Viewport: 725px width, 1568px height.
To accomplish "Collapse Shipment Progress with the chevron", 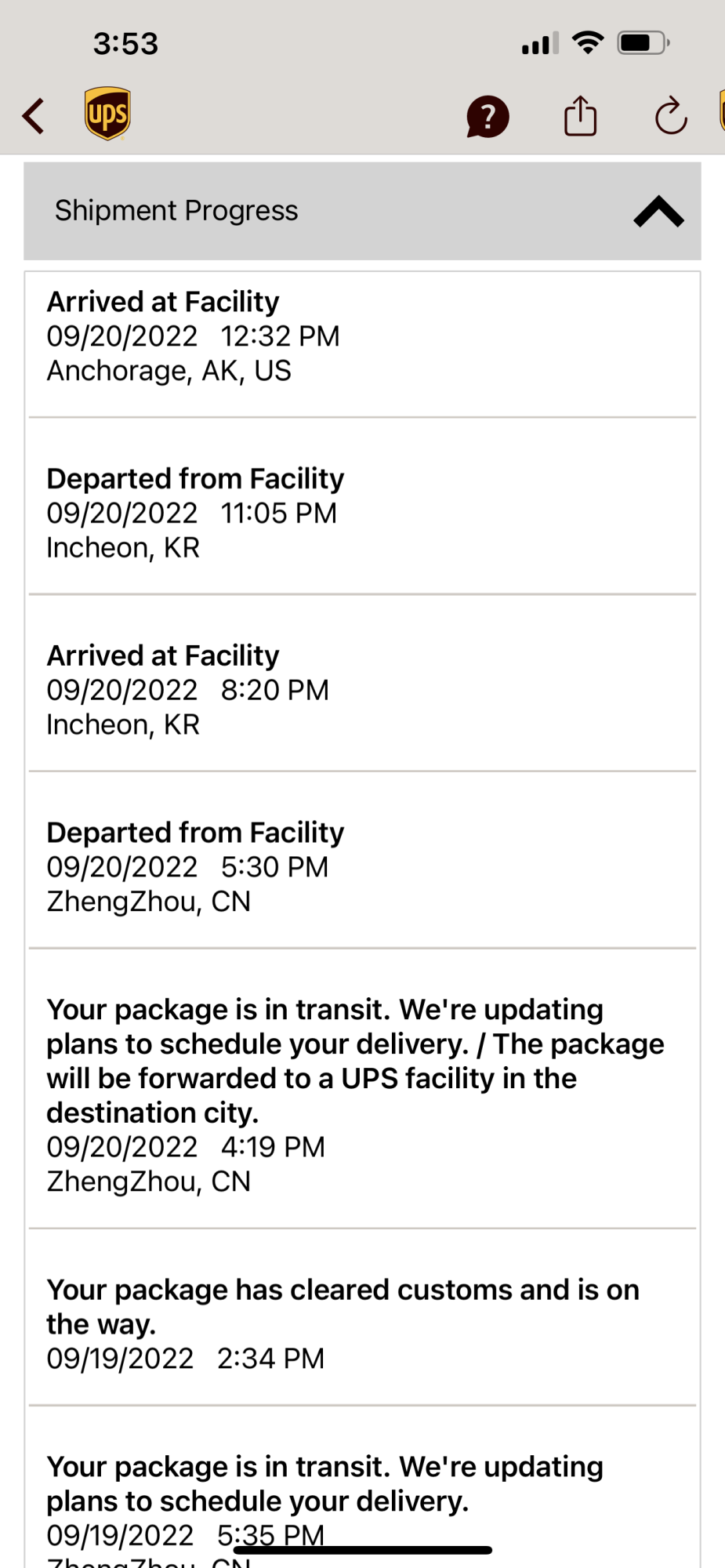I will click(658, 212).
